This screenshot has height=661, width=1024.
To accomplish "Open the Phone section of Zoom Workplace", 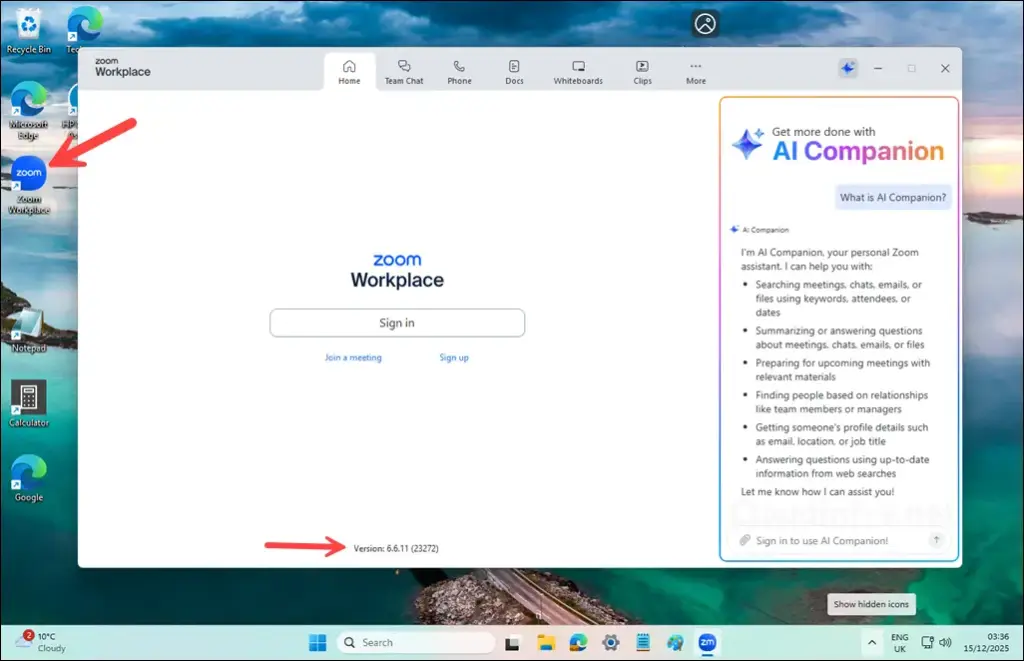I will tap(459, 68).
